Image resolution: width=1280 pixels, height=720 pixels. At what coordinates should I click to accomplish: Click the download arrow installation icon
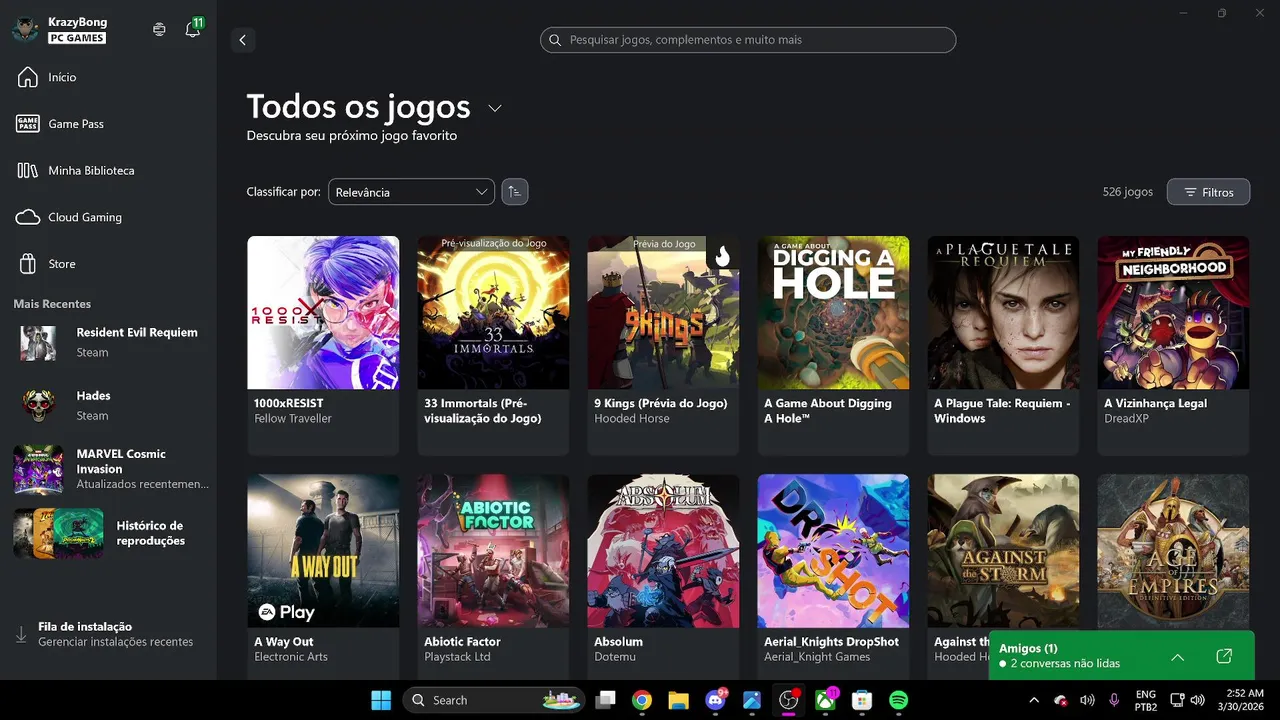[x=21, y=634]
